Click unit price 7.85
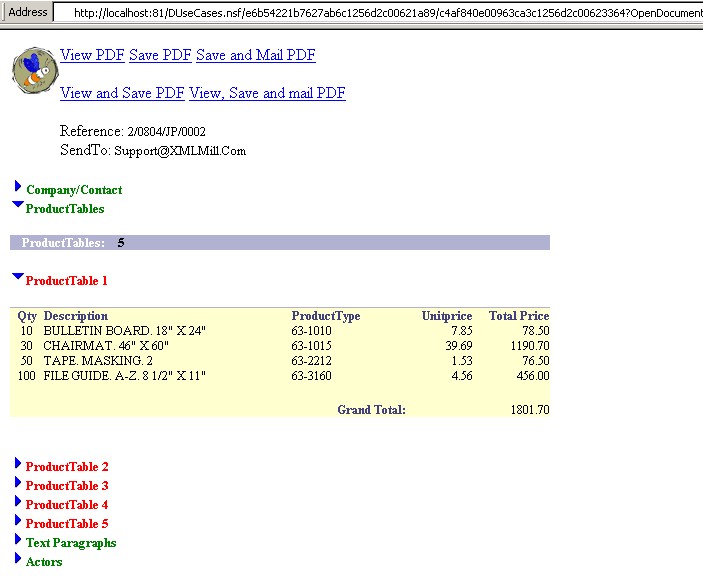Viewport: 703px width, 585px height. tap(462, 331)
